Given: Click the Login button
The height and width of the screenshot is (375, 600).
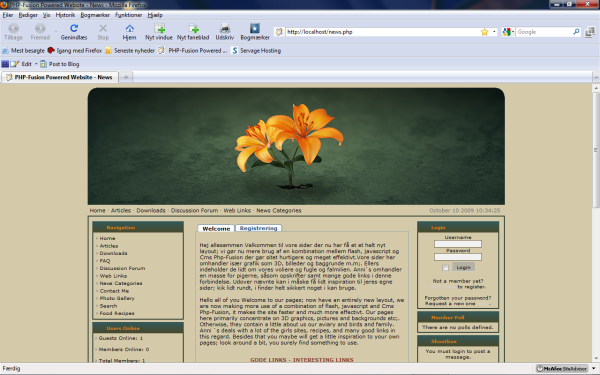Looking at the screenshot, I should (463, 267).
